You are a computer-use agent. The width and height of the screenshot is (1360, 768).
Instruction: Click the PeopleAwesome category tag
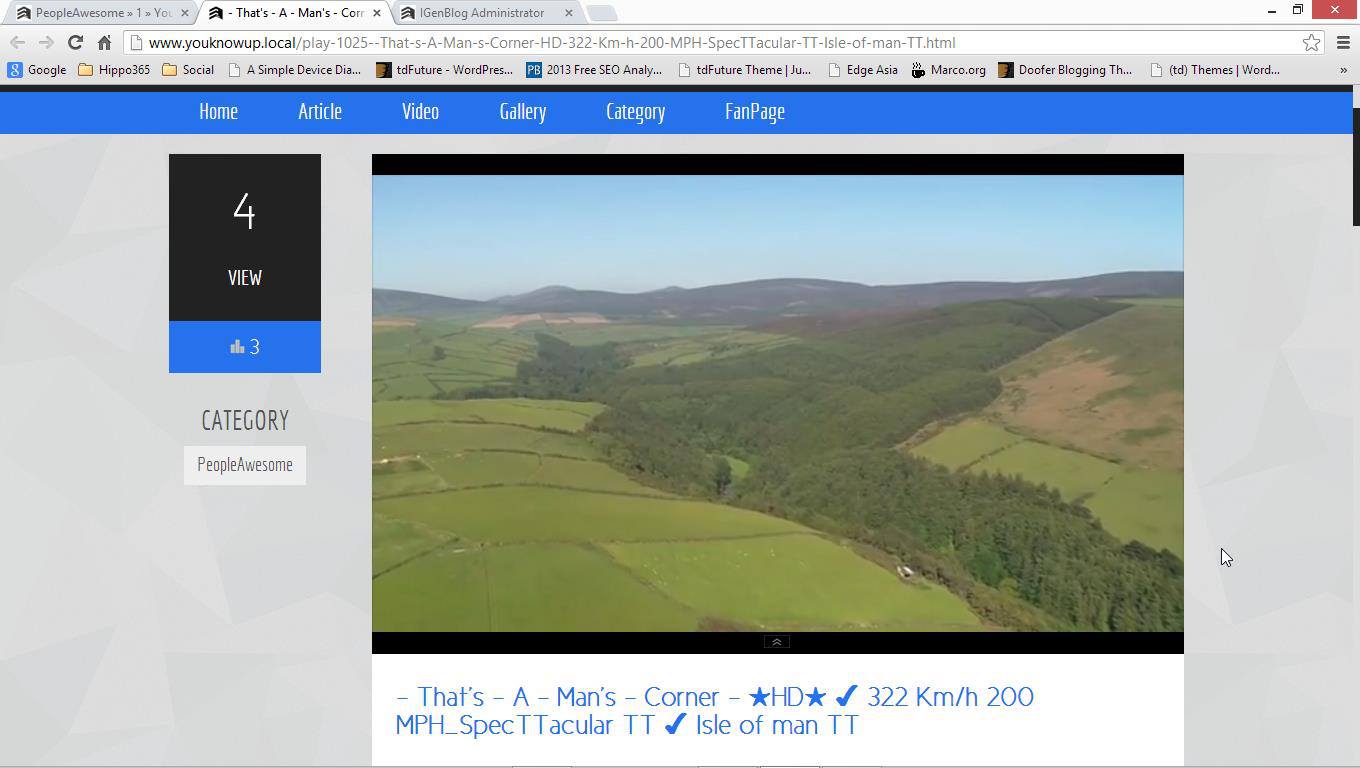(245, 465)
